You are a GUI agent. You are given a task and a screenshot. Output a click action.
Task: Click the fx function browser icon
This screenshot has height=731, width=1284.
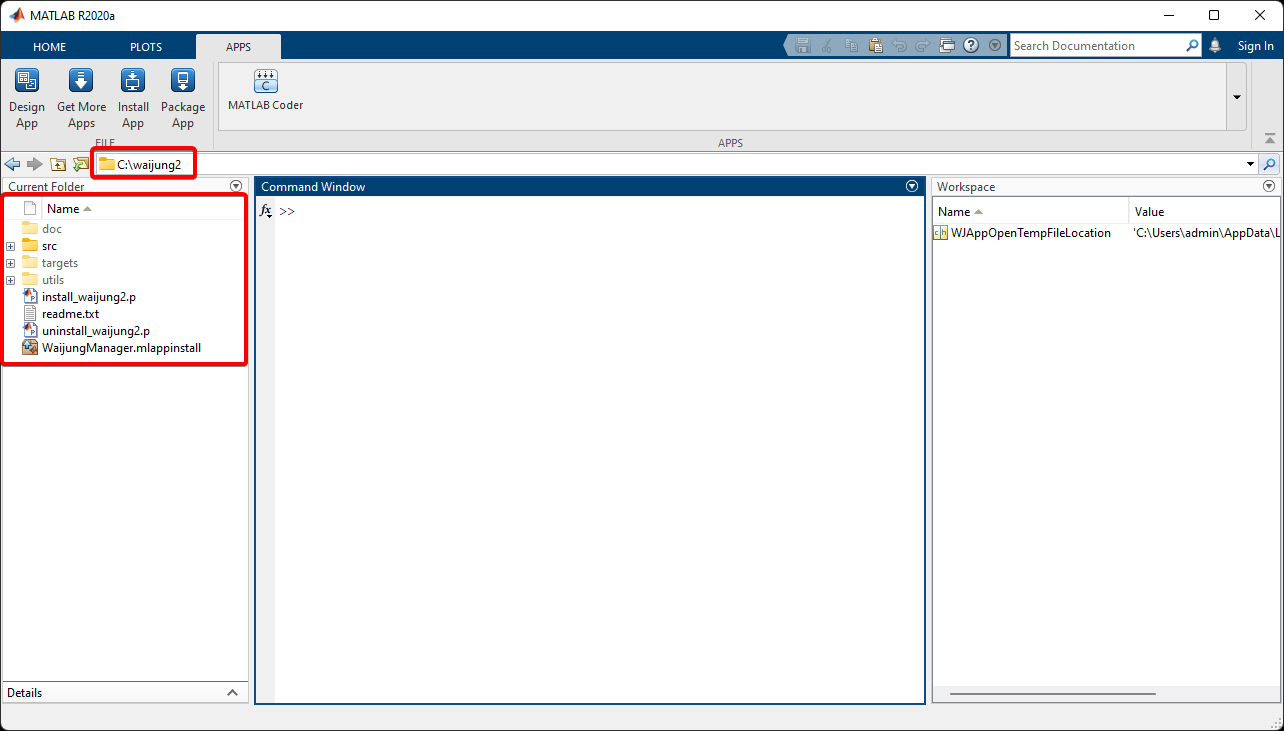tap(265, 211)
